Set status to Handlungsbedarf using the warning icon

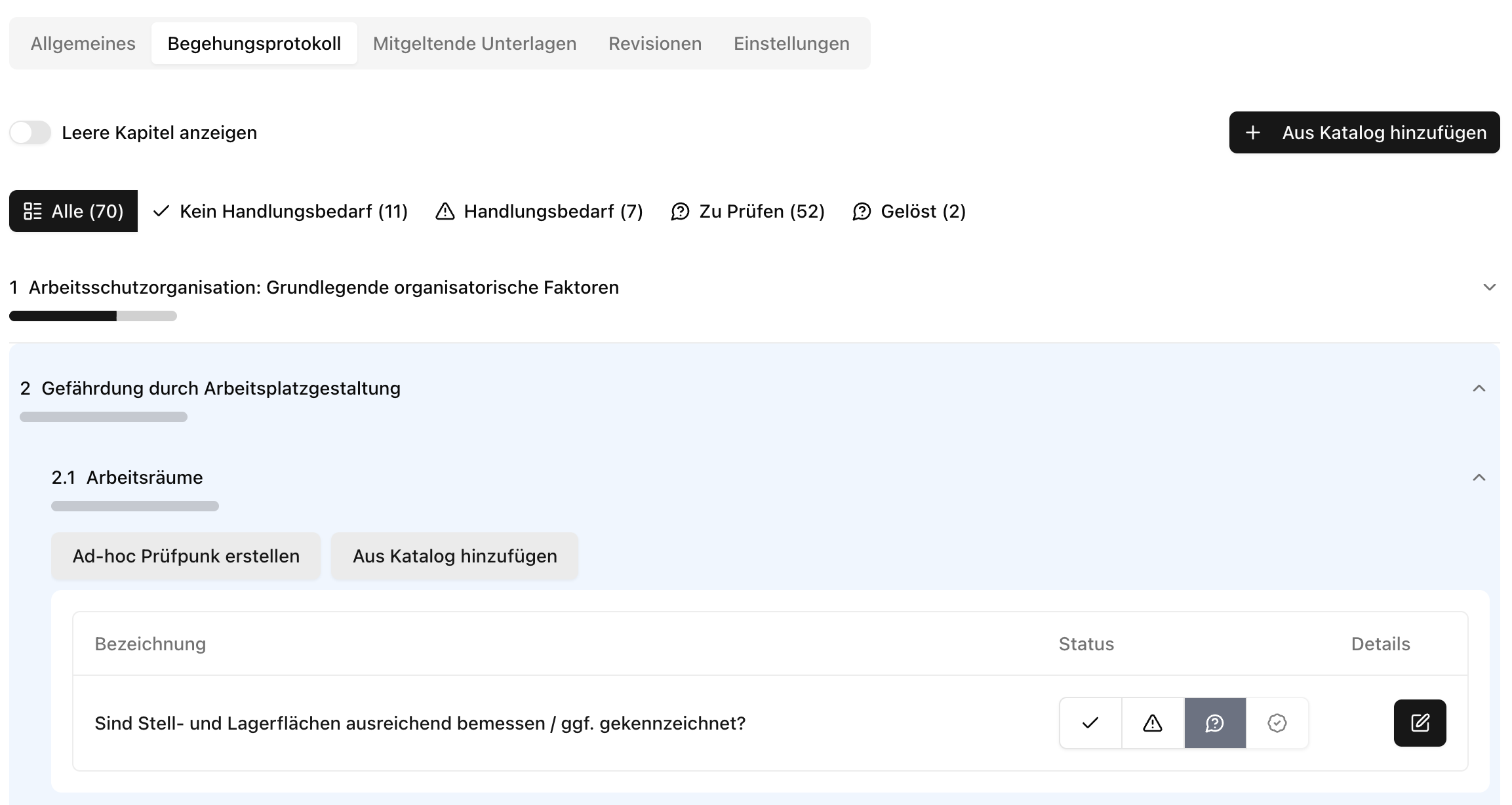[x=1152, y=723]
